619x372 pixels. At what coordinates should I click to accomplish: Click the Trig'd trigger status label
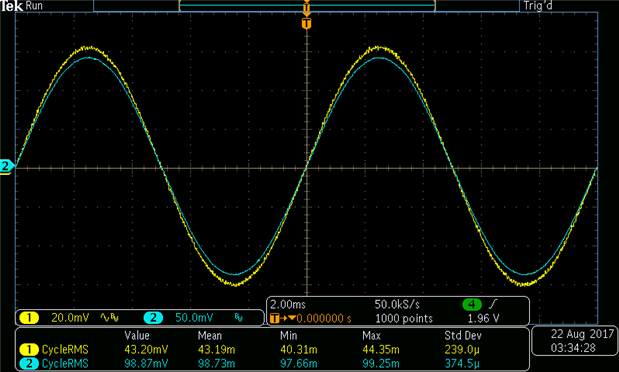(538, 6)
